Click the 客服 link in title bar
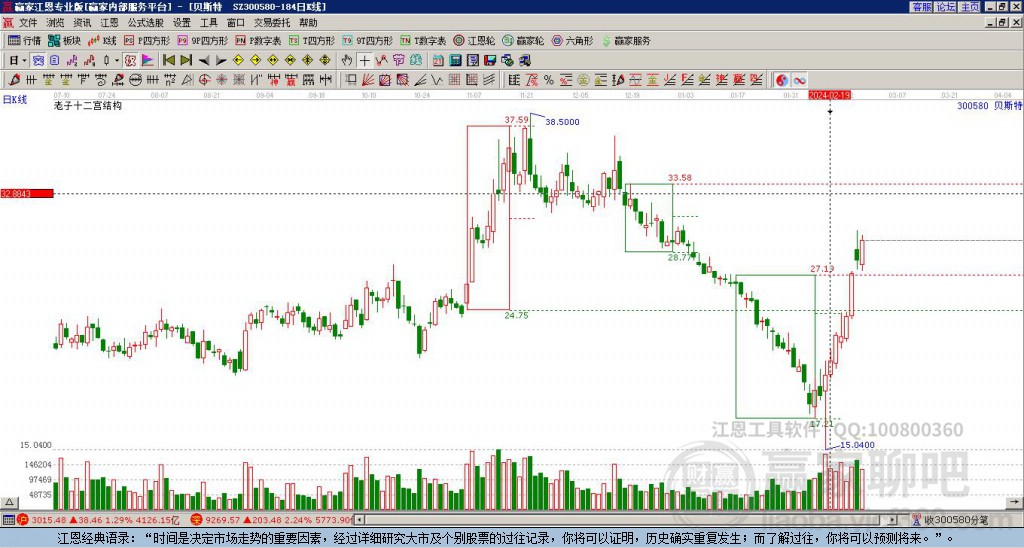 [x=921, y=7]
